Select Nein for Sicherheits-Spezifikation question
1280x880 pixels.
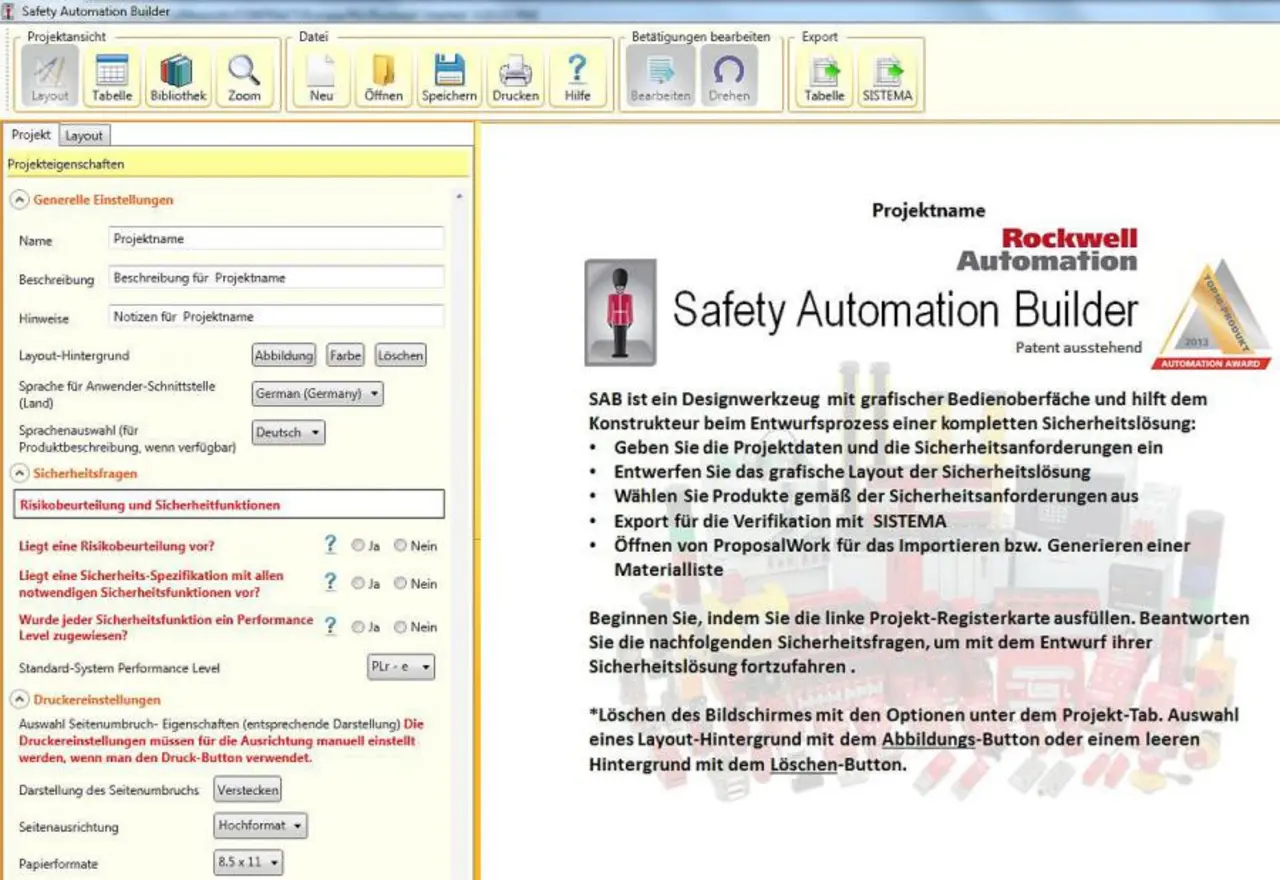[400, 583]
